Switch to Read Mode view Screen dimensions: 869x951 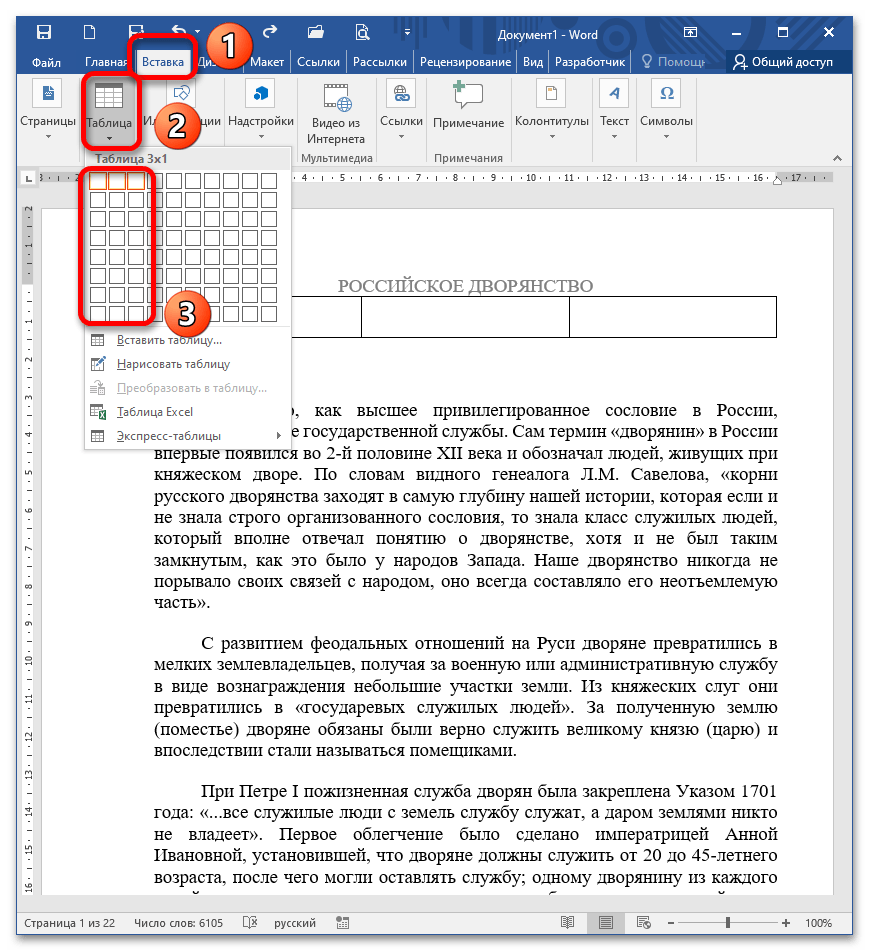567,923
